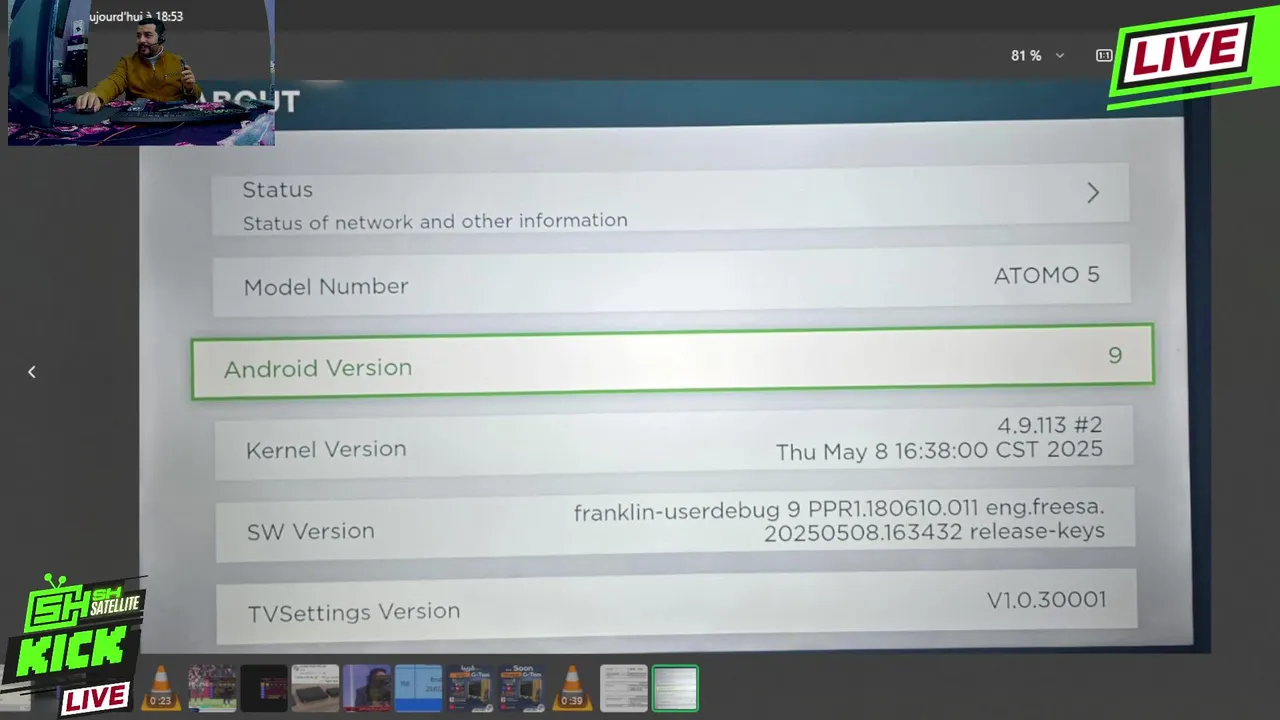Image resolution: width=1280 pixels, height=720 pixels.
Task: Select the TVSettings Version row
Action: tap(677, 606)
